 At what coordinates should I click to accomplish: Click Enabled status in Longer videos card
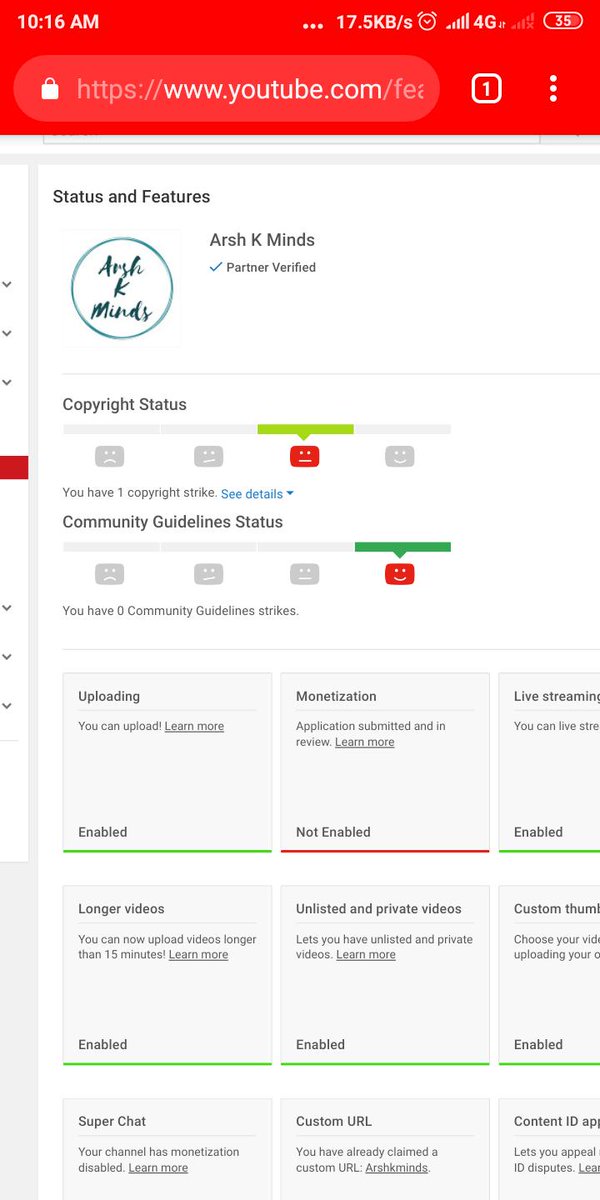103,1045
